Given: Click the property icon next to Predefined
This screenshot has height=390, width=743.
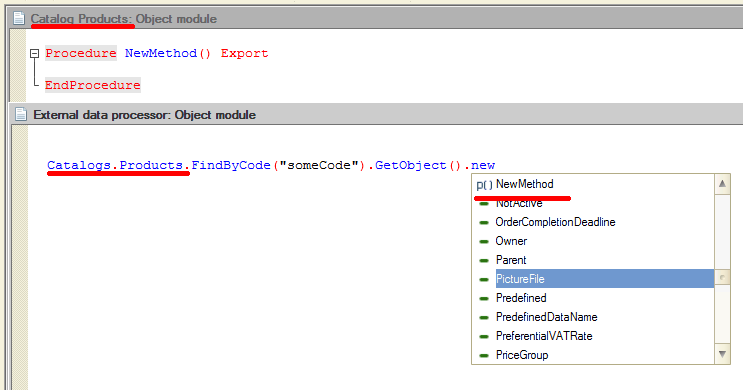Looking at the screenshot, I should pos(484,299).
